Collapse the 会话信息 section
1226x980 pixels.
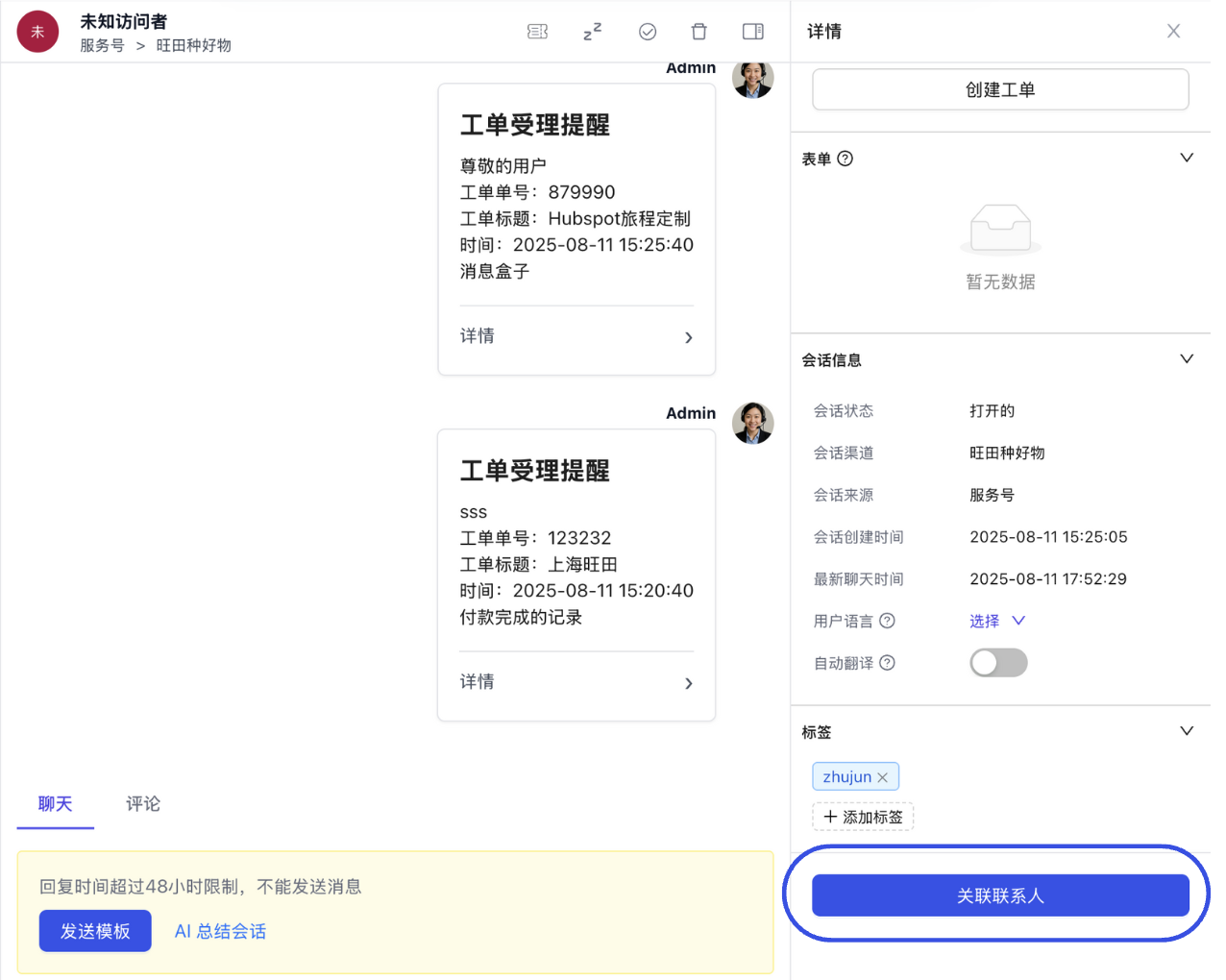pyautogui.click(x=1187, y=358)
